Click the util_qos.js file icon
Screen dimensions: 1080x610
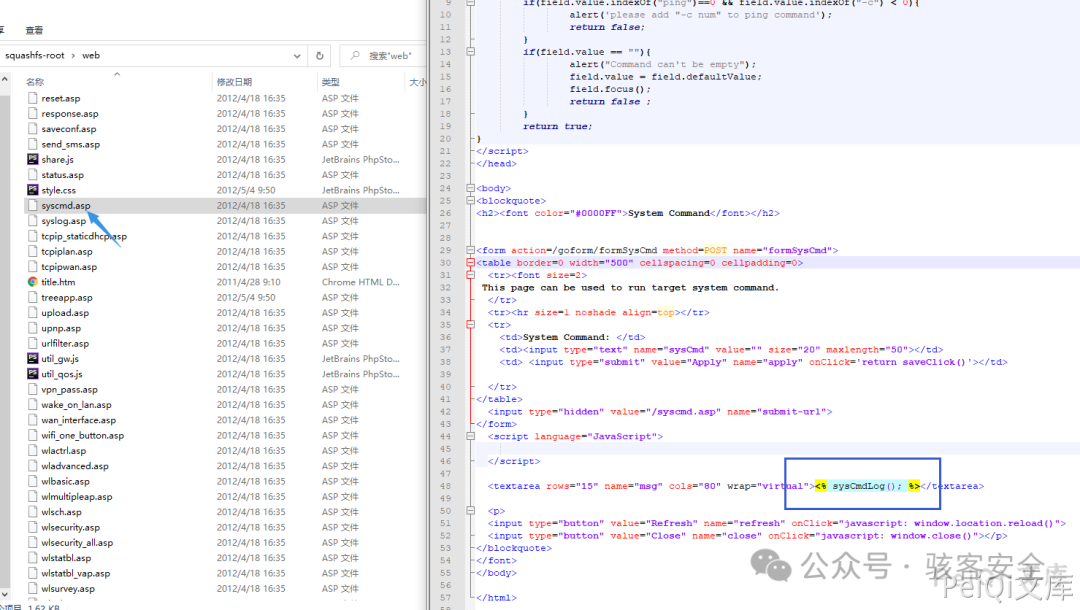tap(32, 374)
